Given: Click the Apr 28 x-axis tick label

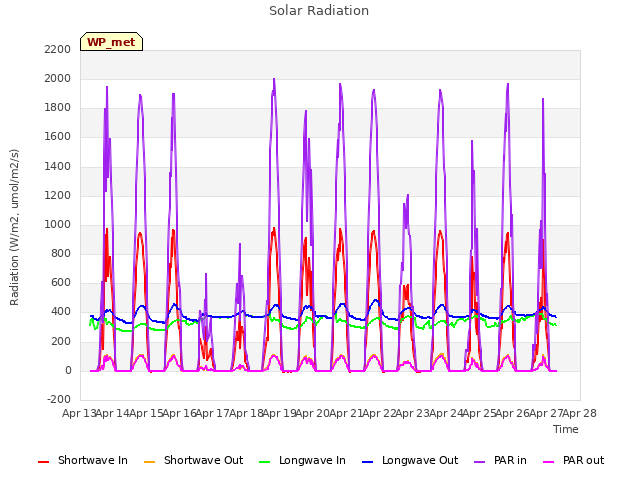Looking at the screenshot, I should click(x=580, y=413).
